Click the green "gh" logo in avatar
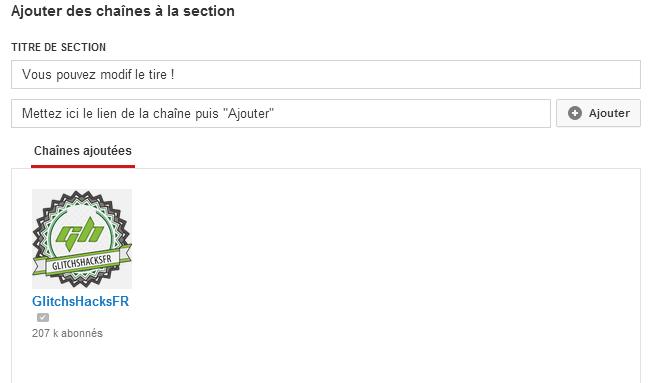Screen dimensions: 650x383 point(80,234)
